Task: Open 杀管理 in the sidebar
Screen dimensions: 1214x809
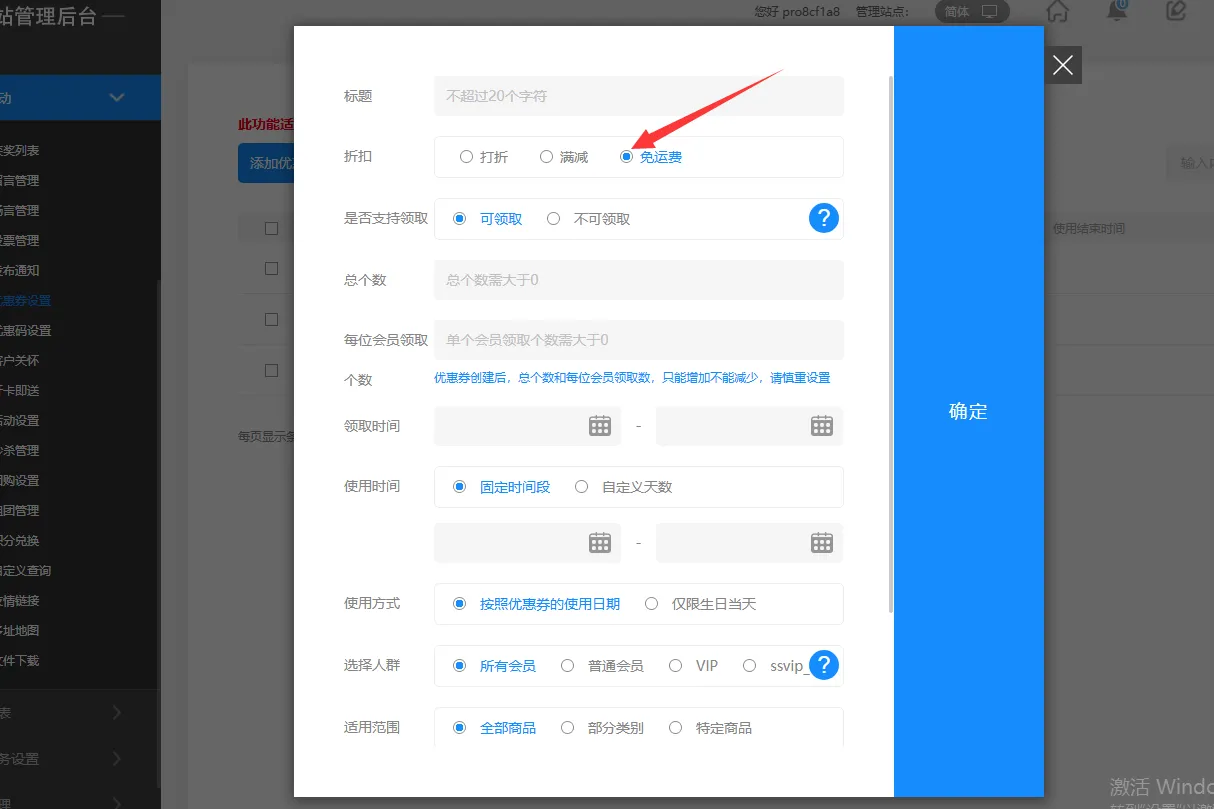Action: tap(20, 451)
